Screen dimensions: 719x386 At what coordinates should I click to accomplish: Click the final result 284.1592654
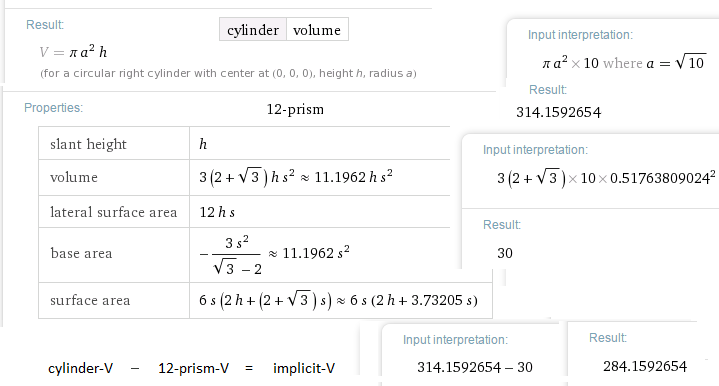point(645,366)
